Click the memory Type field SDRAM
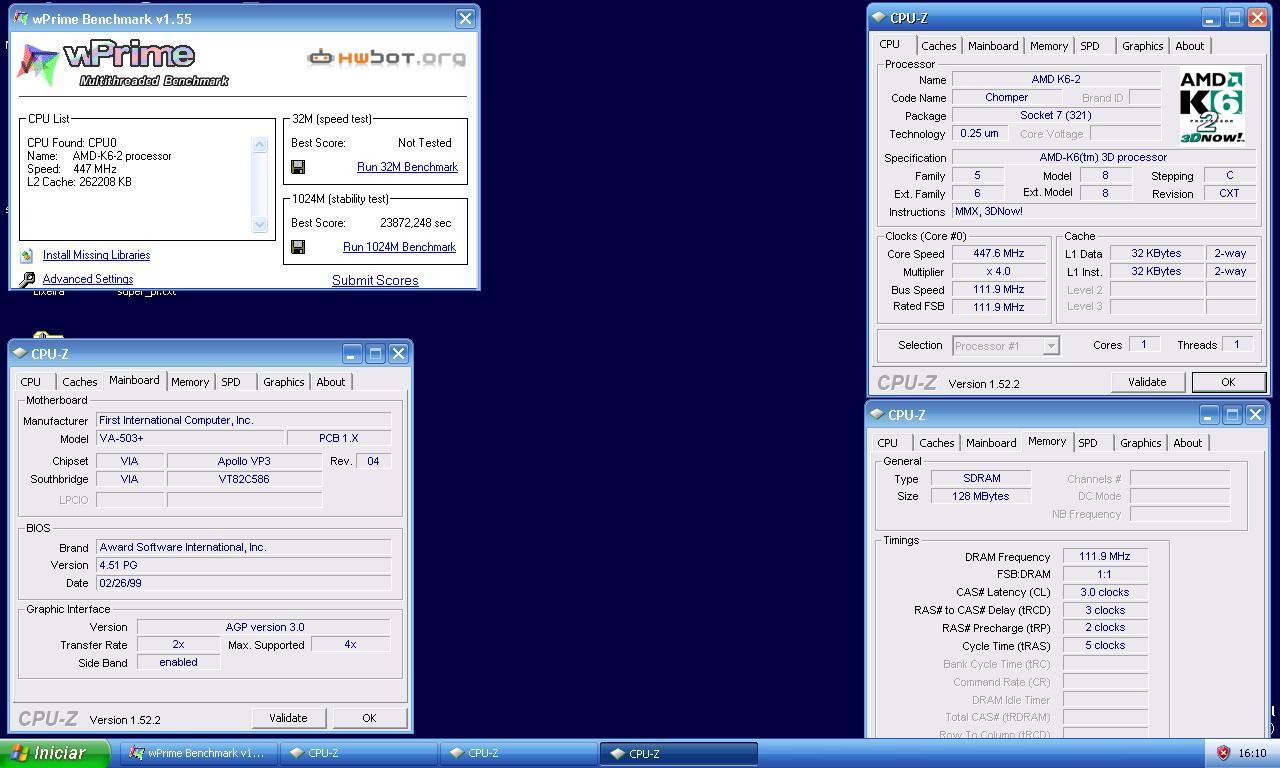This screenshot has width=1280, height=768. (x=981, y=479)
